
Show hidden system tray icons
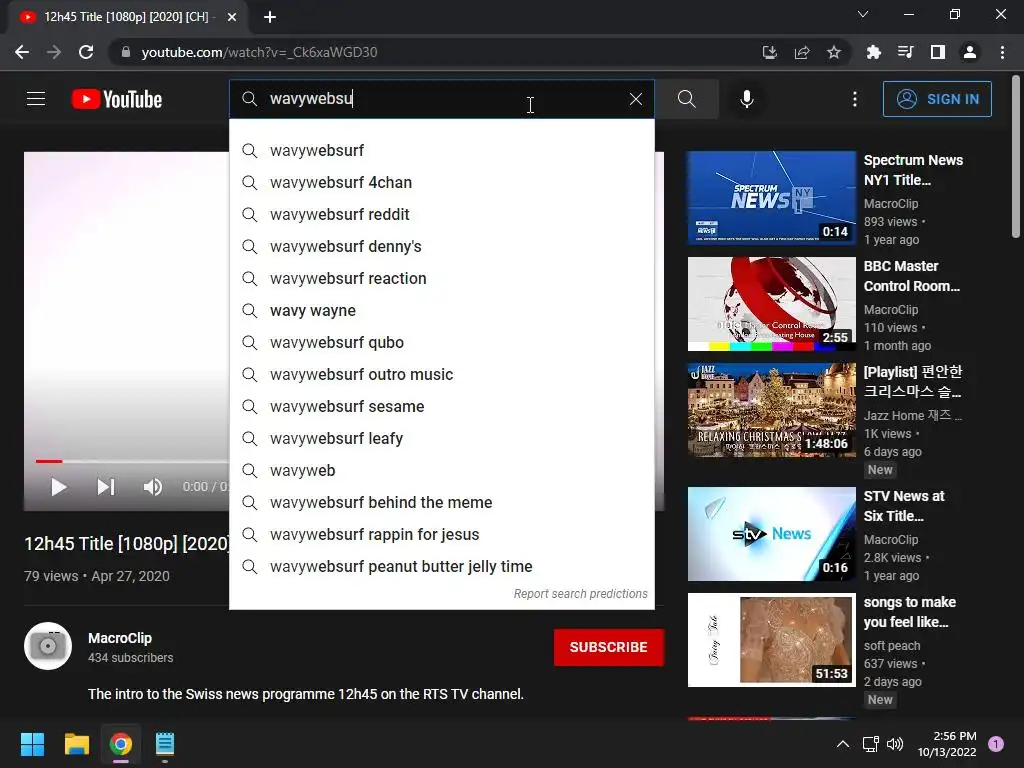[x=843, y=744]
